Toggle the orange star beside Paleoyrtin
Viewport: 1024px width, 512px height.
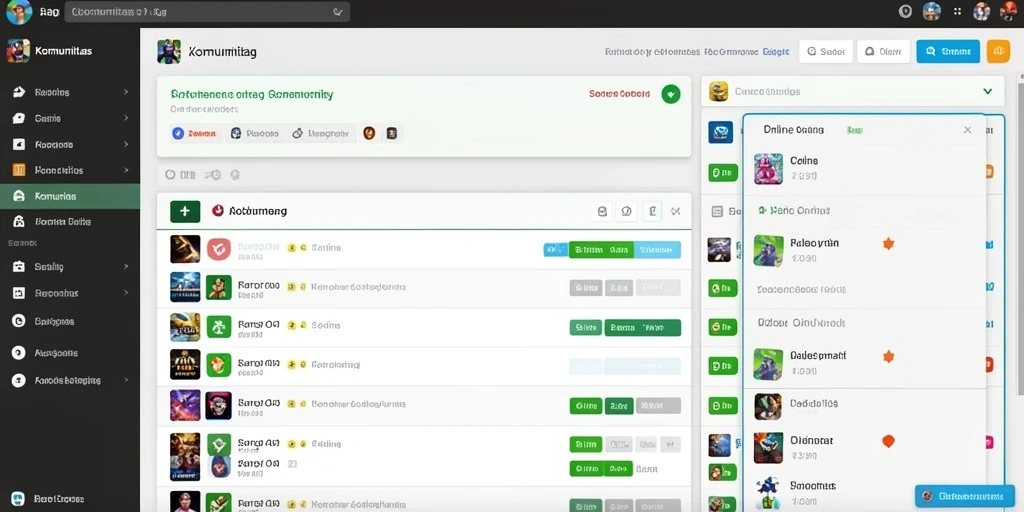coord(888,244)
